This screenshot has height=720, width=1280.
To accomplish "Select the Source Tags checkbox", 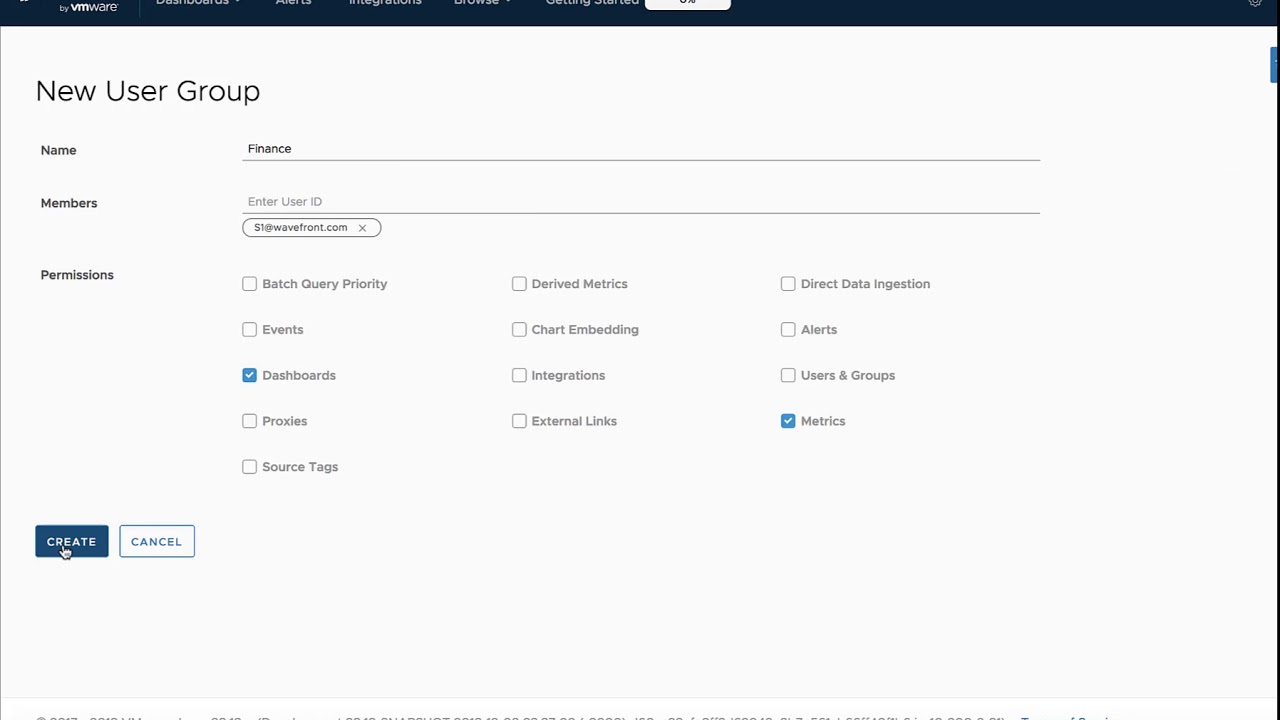I will click(249, 467).
